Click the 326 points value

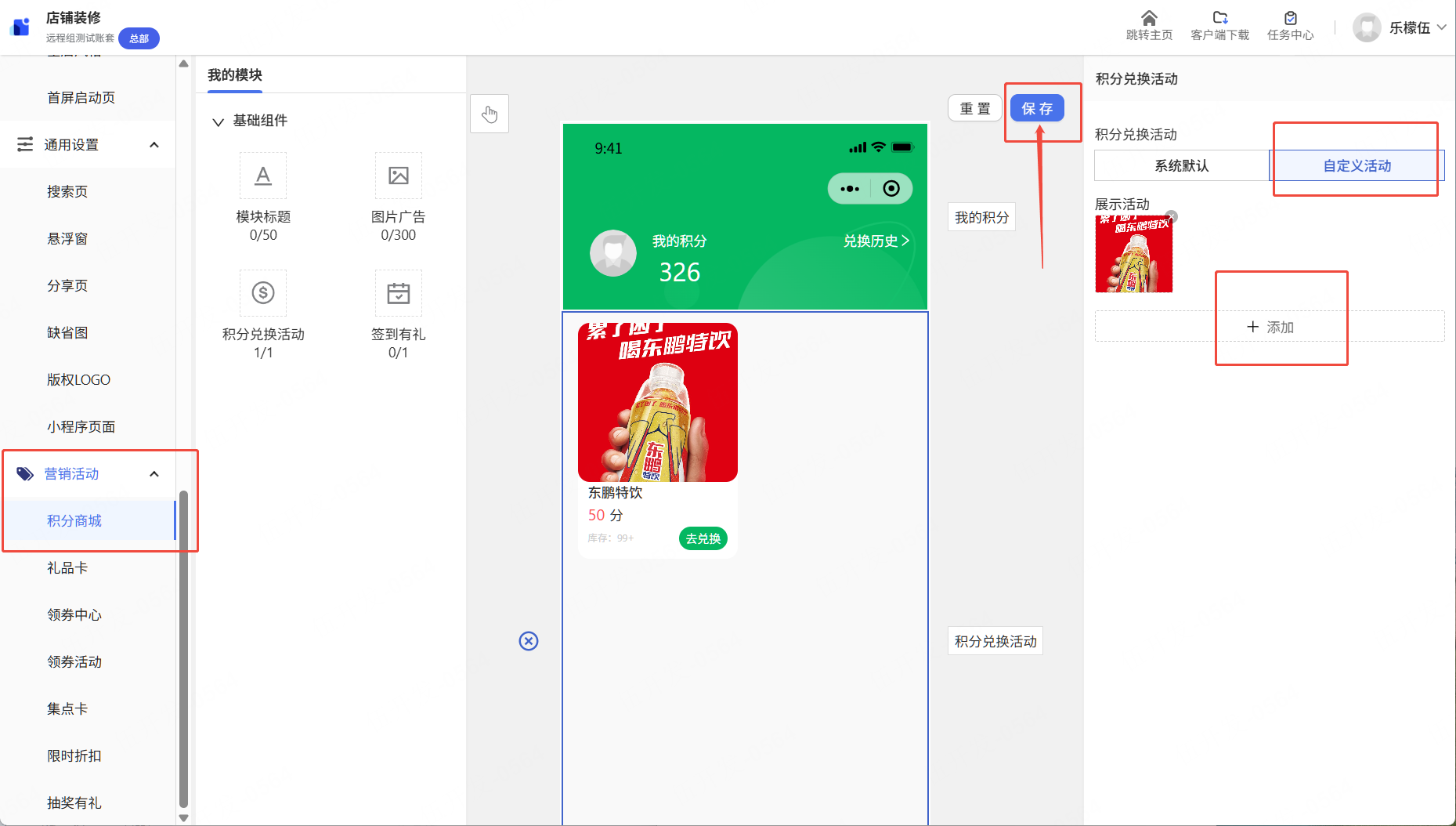[x=679, y=272]
